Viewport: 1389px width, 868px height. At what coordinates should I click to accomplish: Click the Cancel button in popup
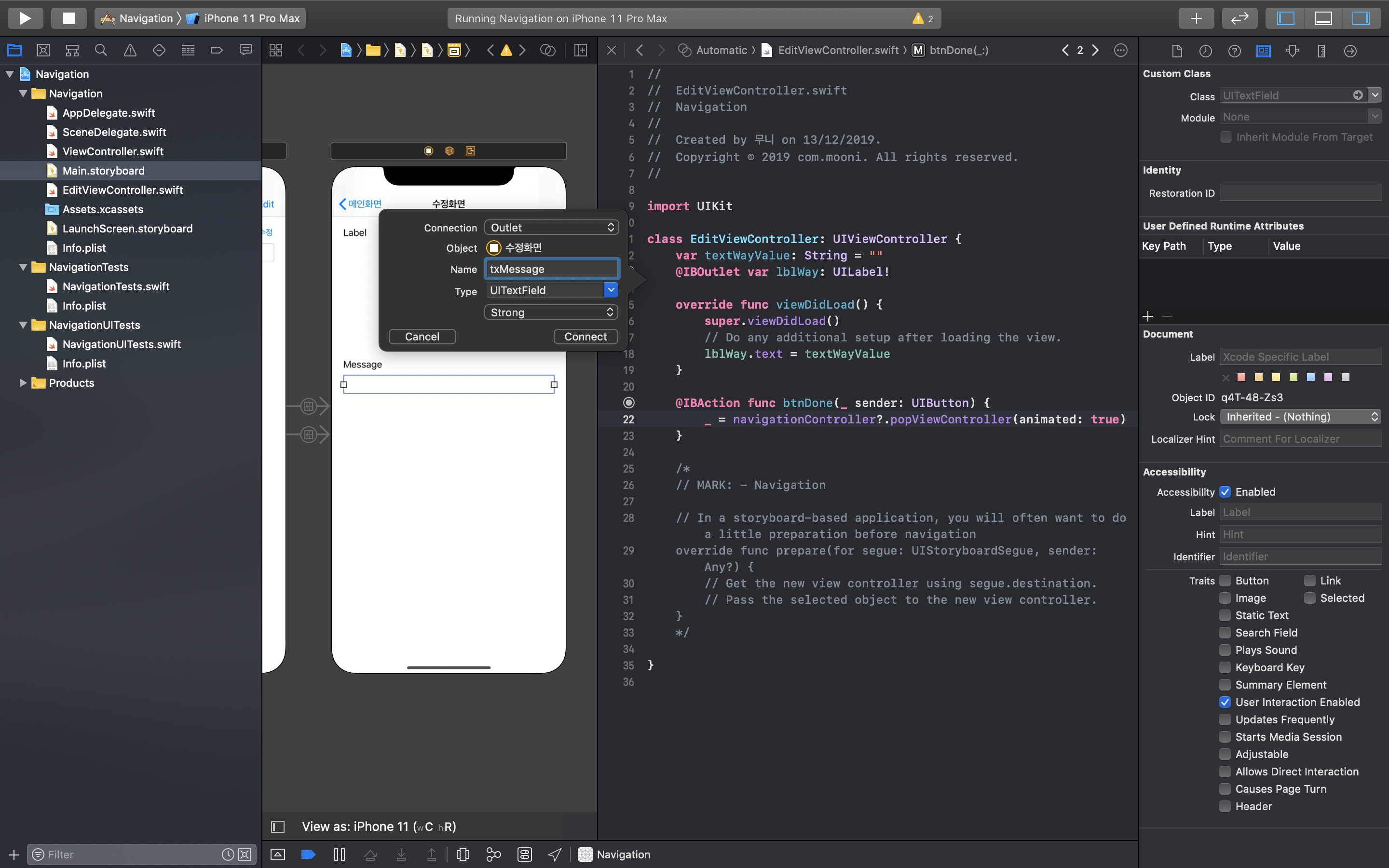click(422, 337)
